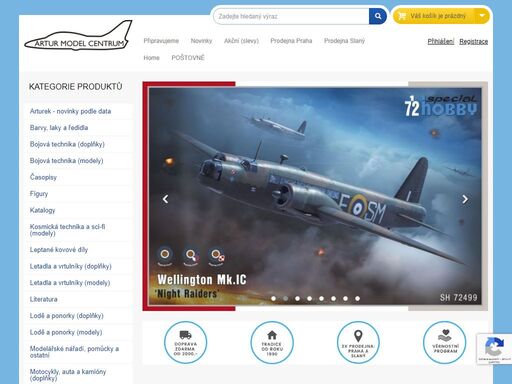Screen dimensions: 512x384
Task: Open the Akční (slevy) menu item
Action: tap(241, 41)
